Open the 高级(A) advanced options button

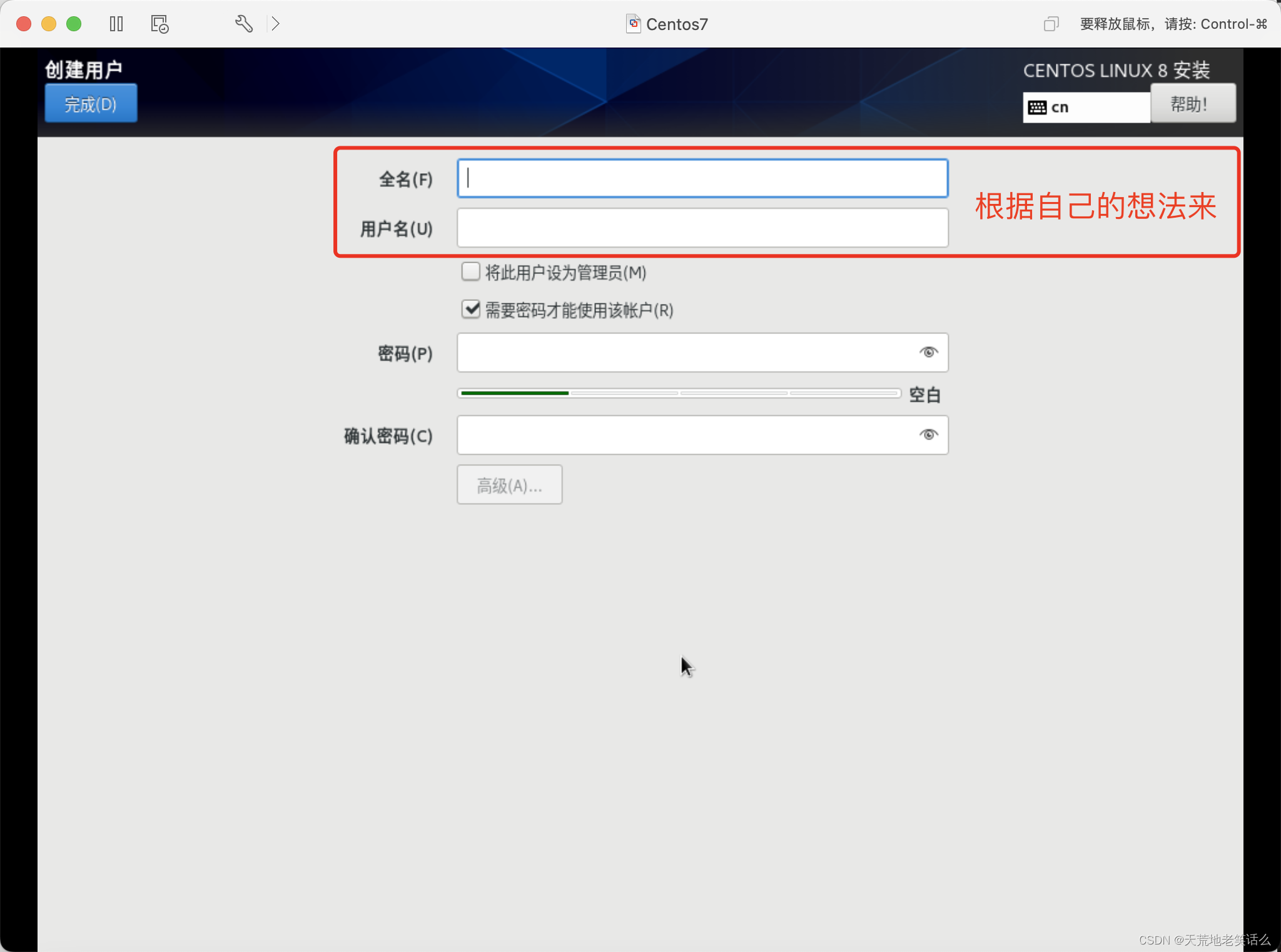509,485
